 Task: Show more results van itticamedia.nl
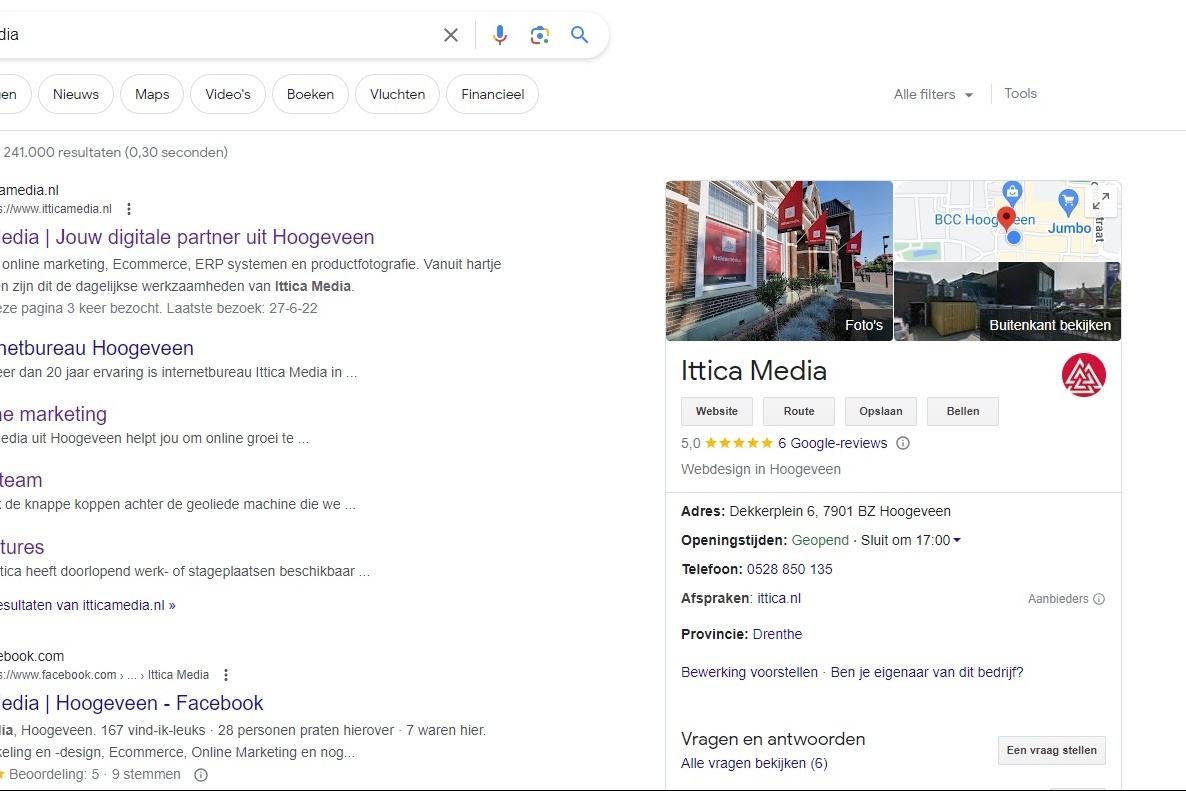tap(88, 605)
